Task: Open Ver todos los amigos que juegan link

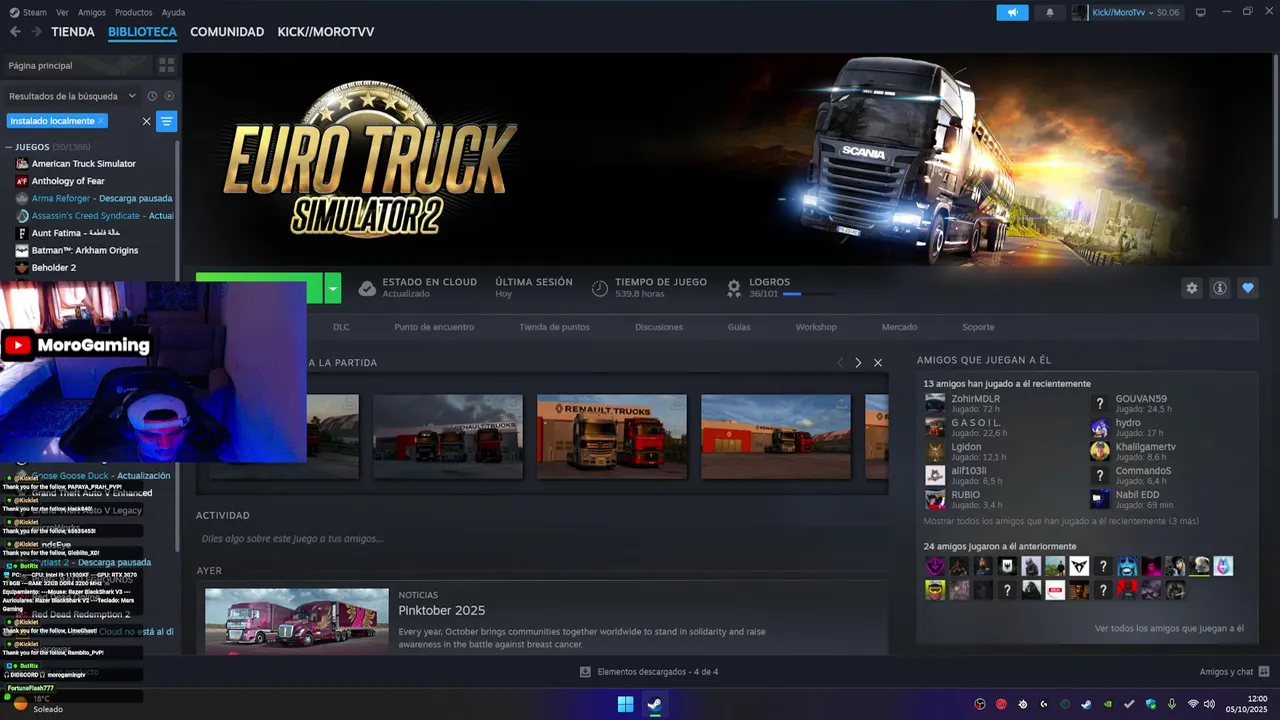Action: click(1169, 628)
